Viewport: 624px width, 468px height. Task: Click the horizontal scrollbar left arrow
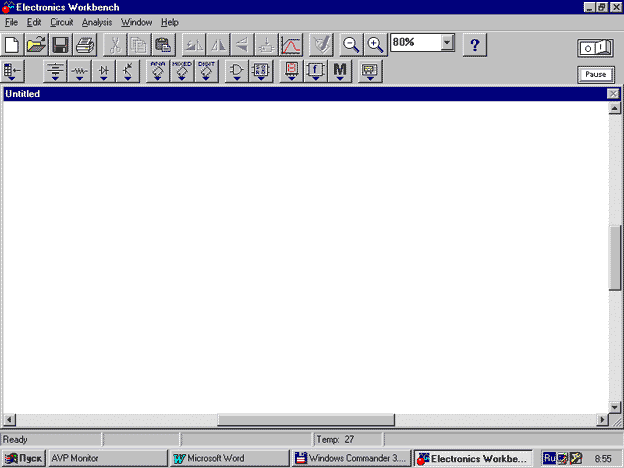pos(9,419)
